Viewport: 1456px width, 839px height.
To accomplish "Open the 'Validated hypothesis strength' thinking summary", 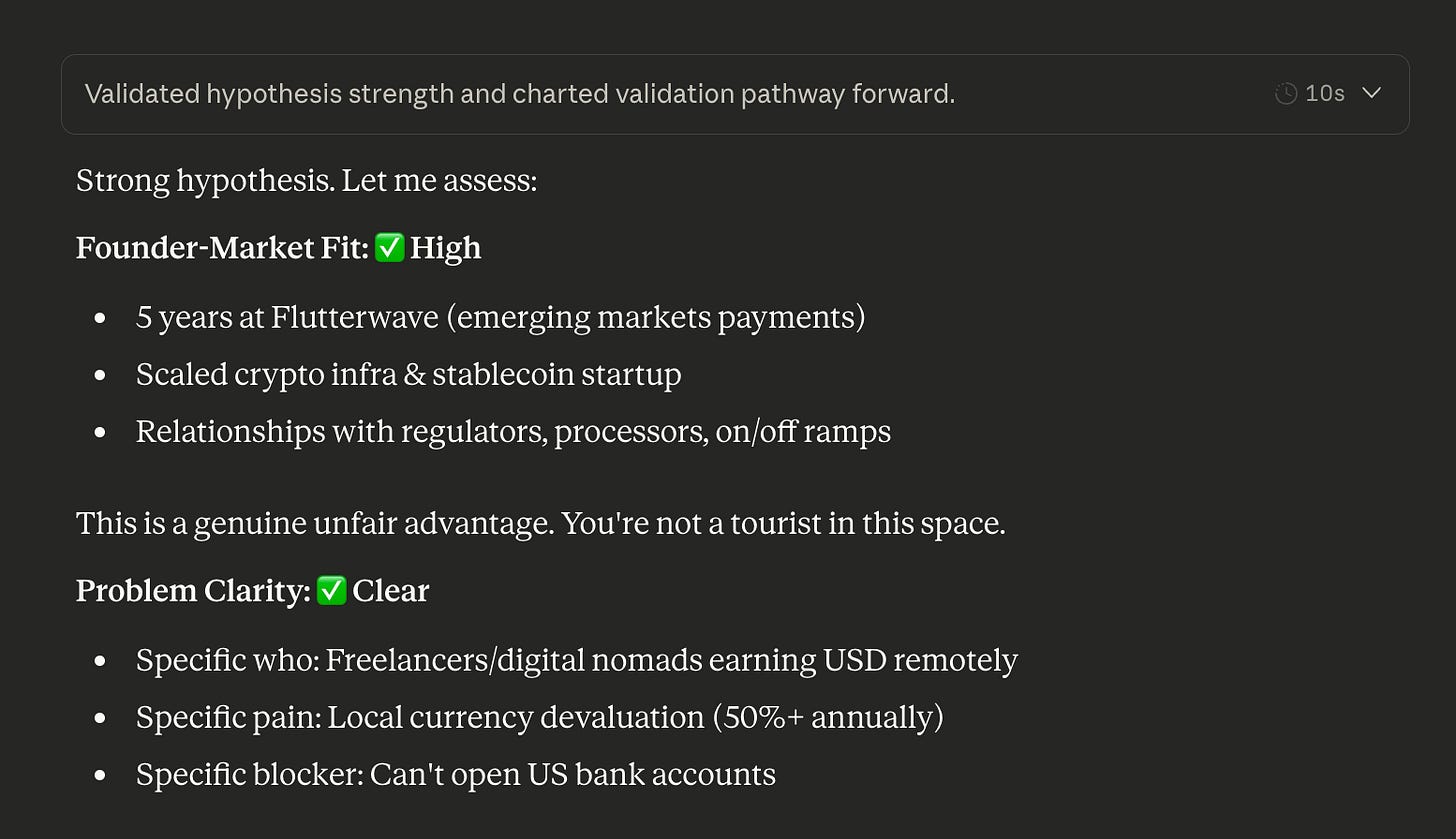I will tap(735, 94).
